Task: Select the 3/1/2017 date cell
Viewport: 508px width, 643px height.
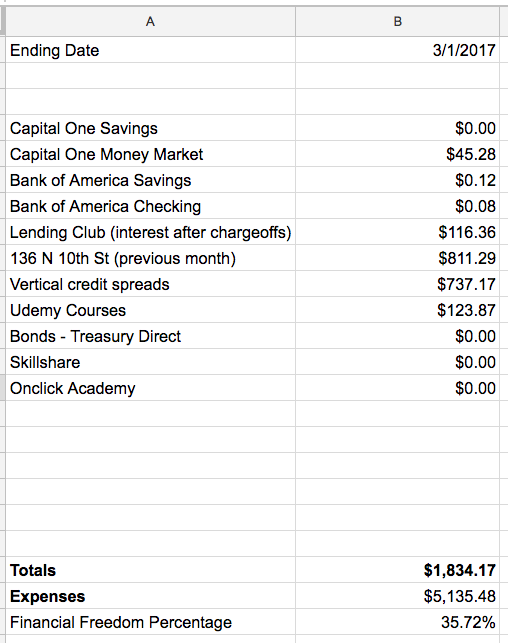Action: (397, 50)
